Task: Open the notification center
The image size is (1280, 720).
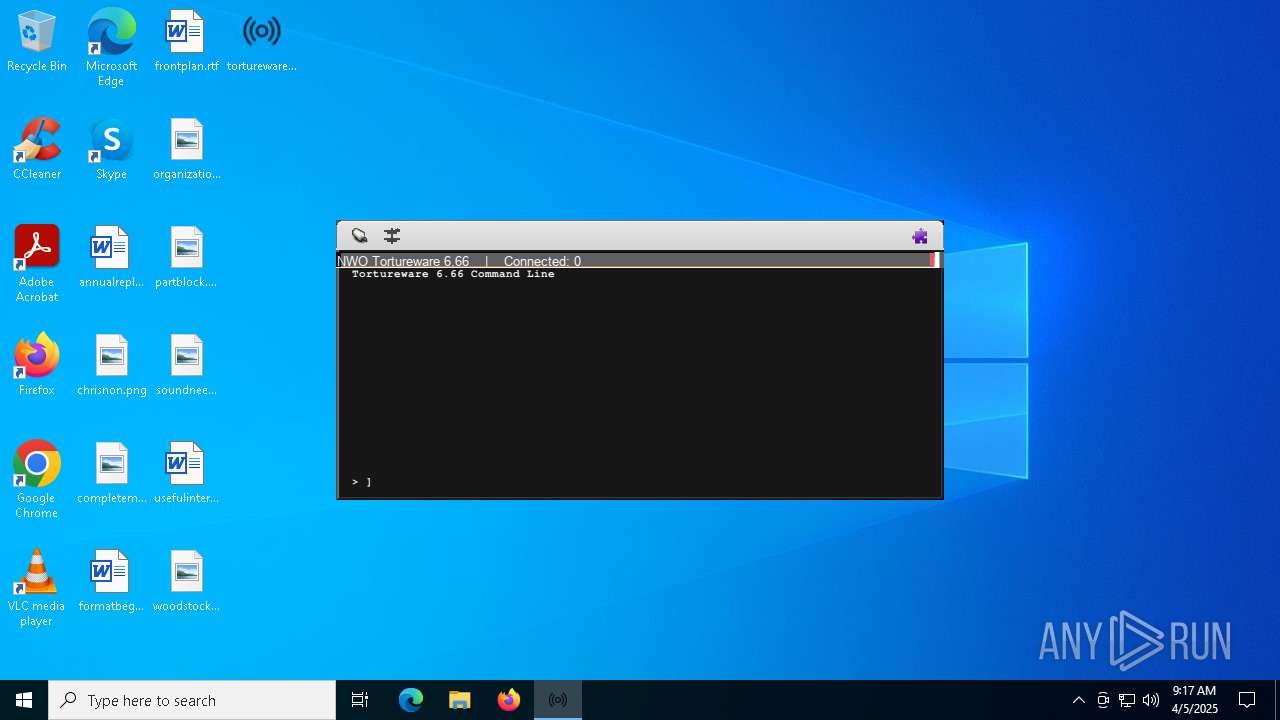Action: pos(1247,700)
